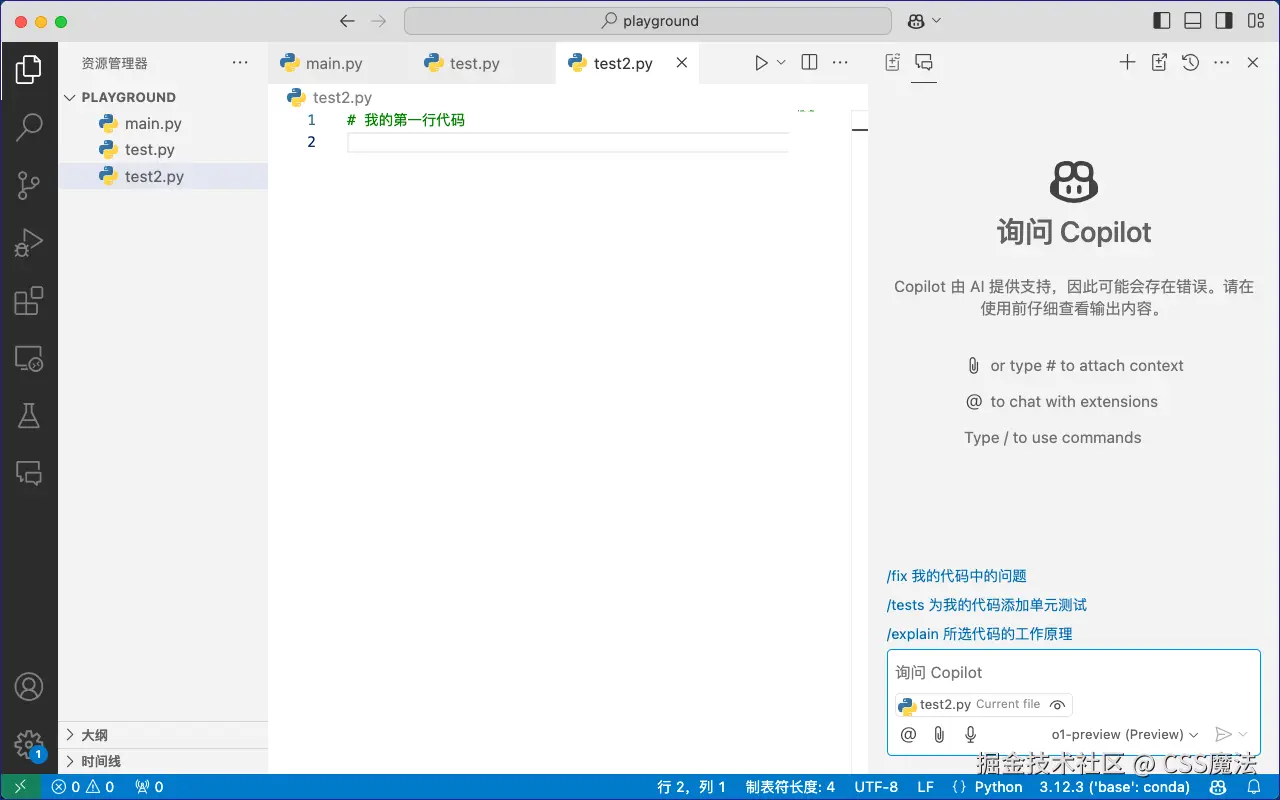Open the Accounts menu icon
1280x800 pixels.
29,687
